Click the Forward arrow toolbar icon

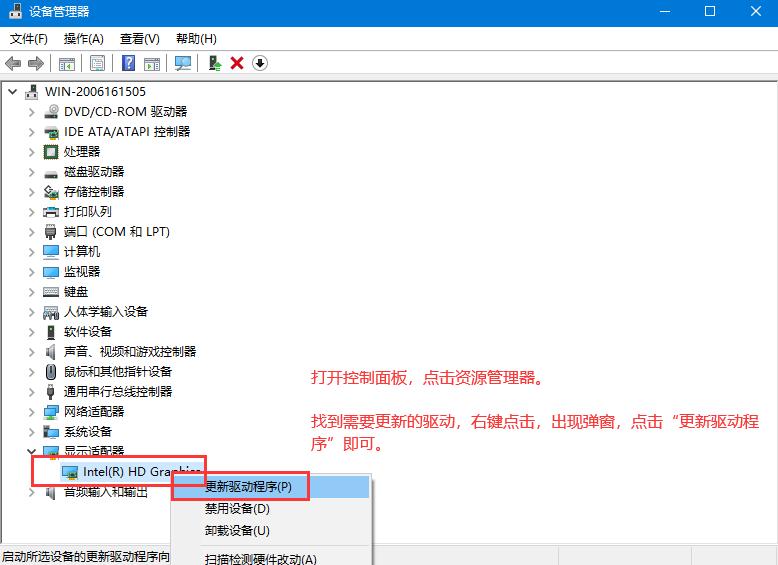click(x=36, y=63)
